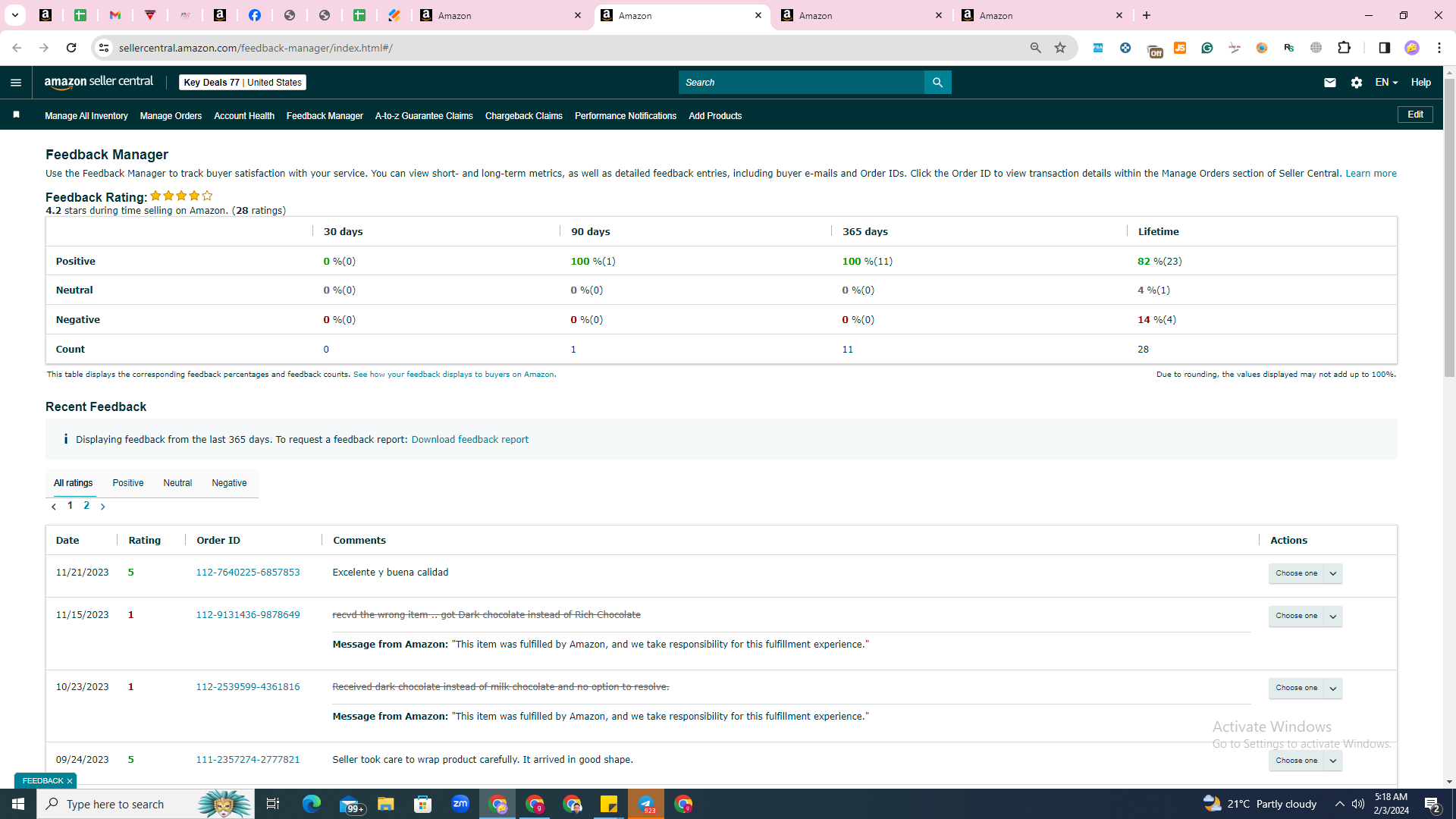
Task: Go to feedback page 2
Action: pos(86,506)
